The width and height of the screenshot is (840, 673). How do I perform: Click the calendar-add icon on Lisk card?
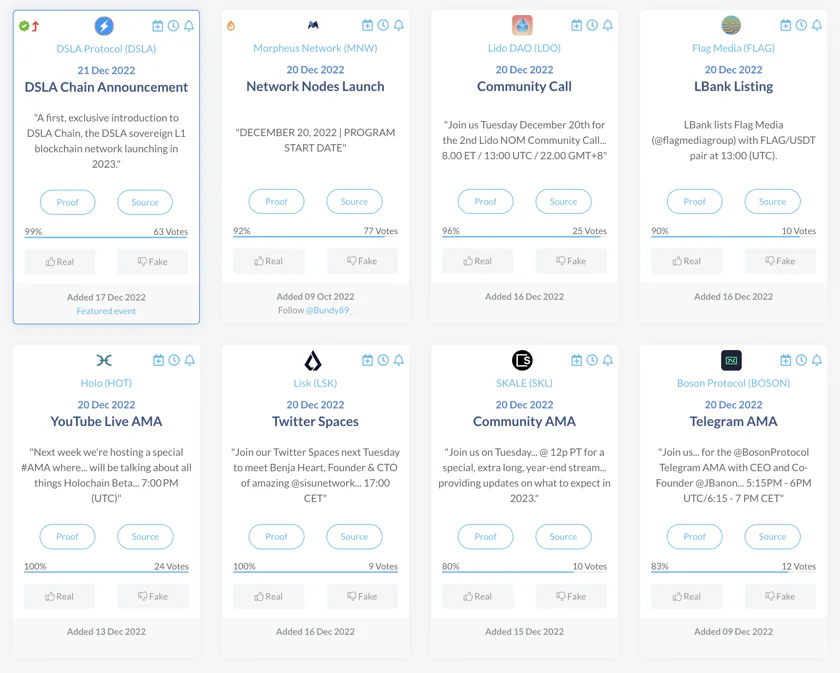368,360
